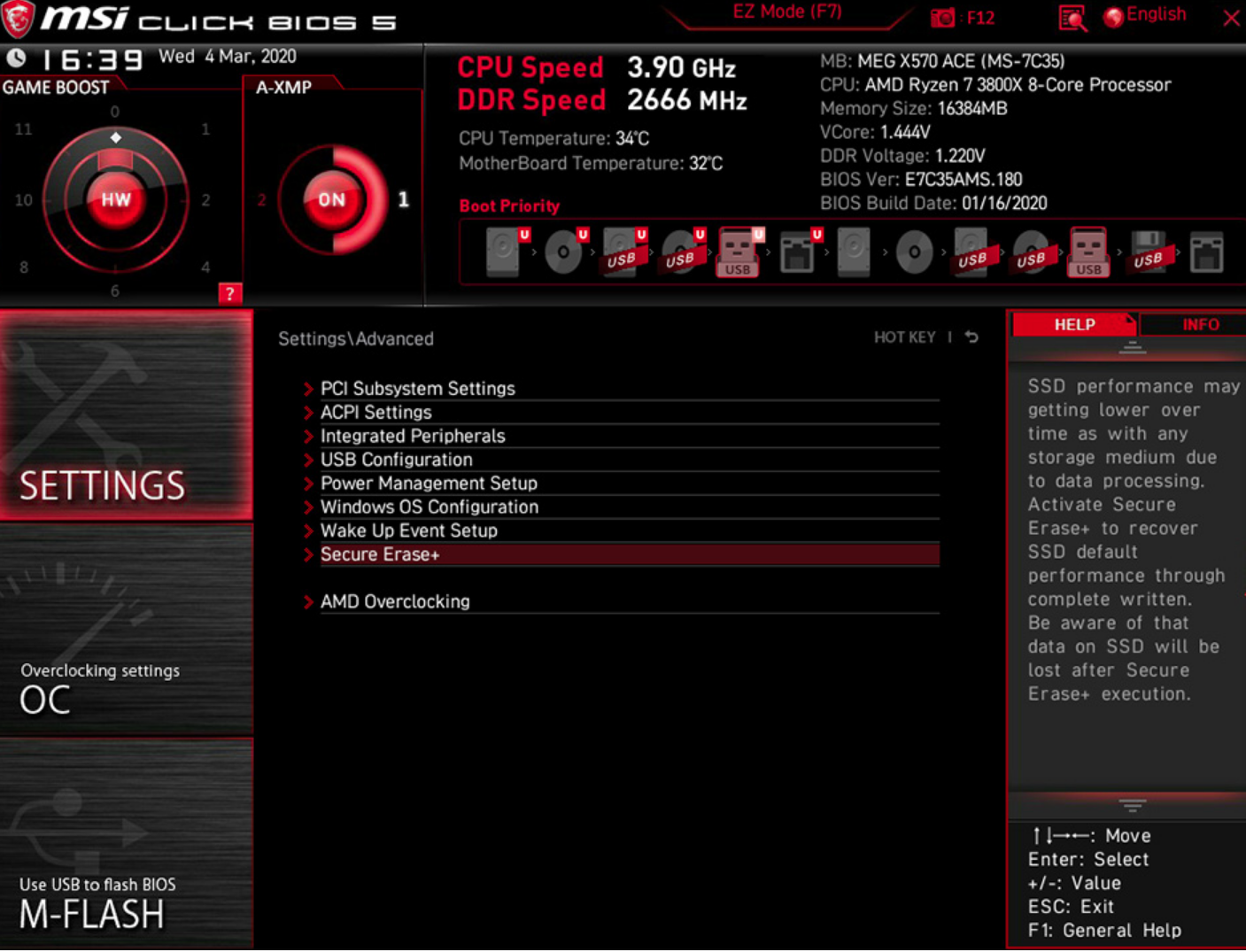The height and width of the screenshot is (952, 1246).
Task: Select the legacy CD/DVD boot icon without U badge
Action: 913,252
